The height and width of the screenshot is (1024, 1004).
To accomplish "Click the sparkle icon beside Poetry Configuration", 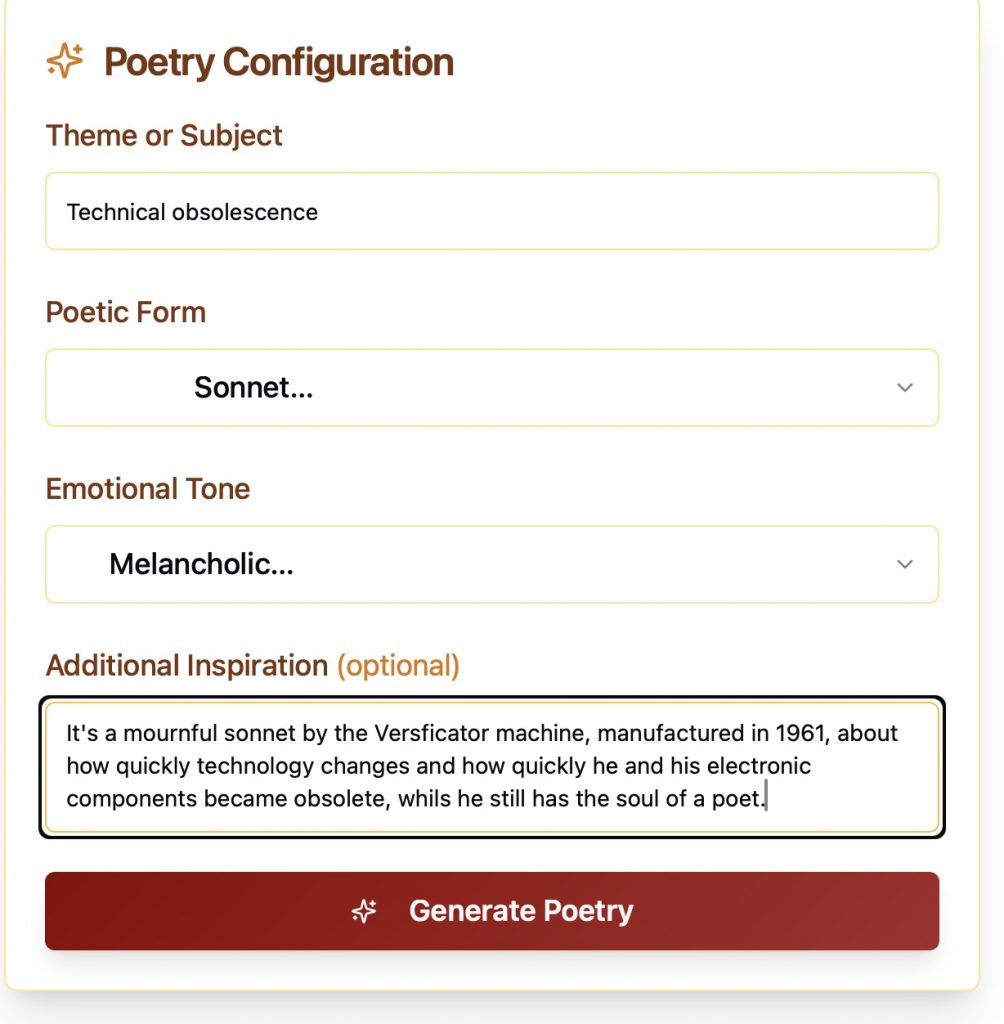I will pos(65,62).
